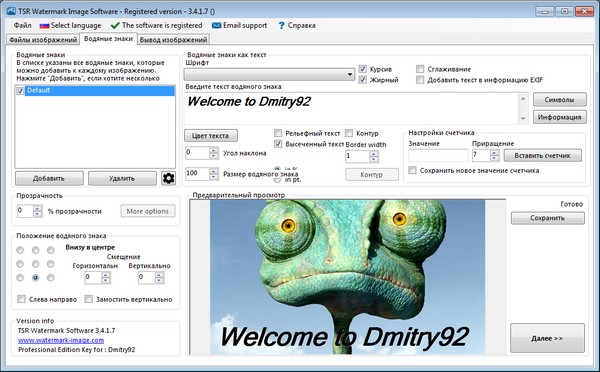600x372 pixels.
Task: Click the question mark Справка icon
Action: [281, 26]
